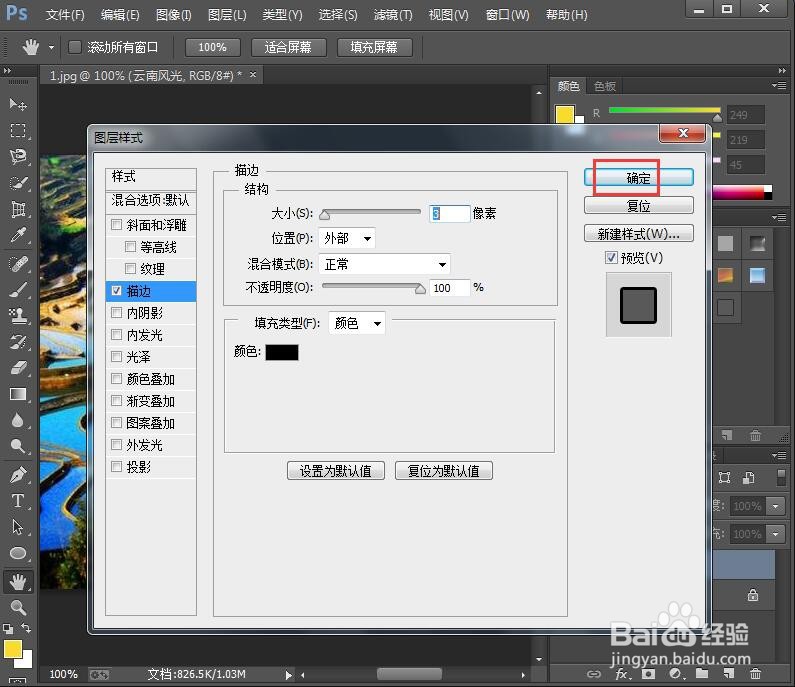Click the 确定 OK button
The width and height of the screenshot is (795, 687).
638,178
